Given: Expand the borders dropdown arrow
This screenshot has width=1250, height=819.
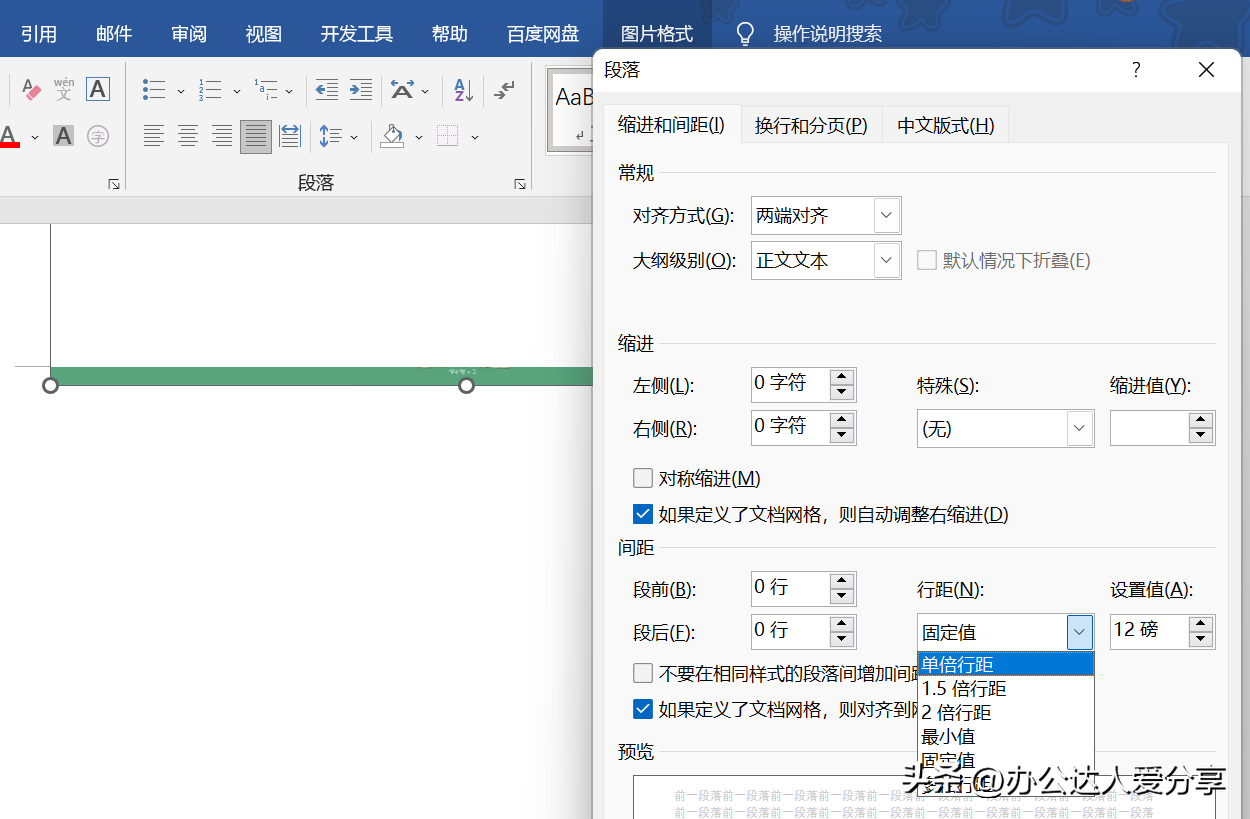Looking at the screenshot, I should click(x=474, y=137).
